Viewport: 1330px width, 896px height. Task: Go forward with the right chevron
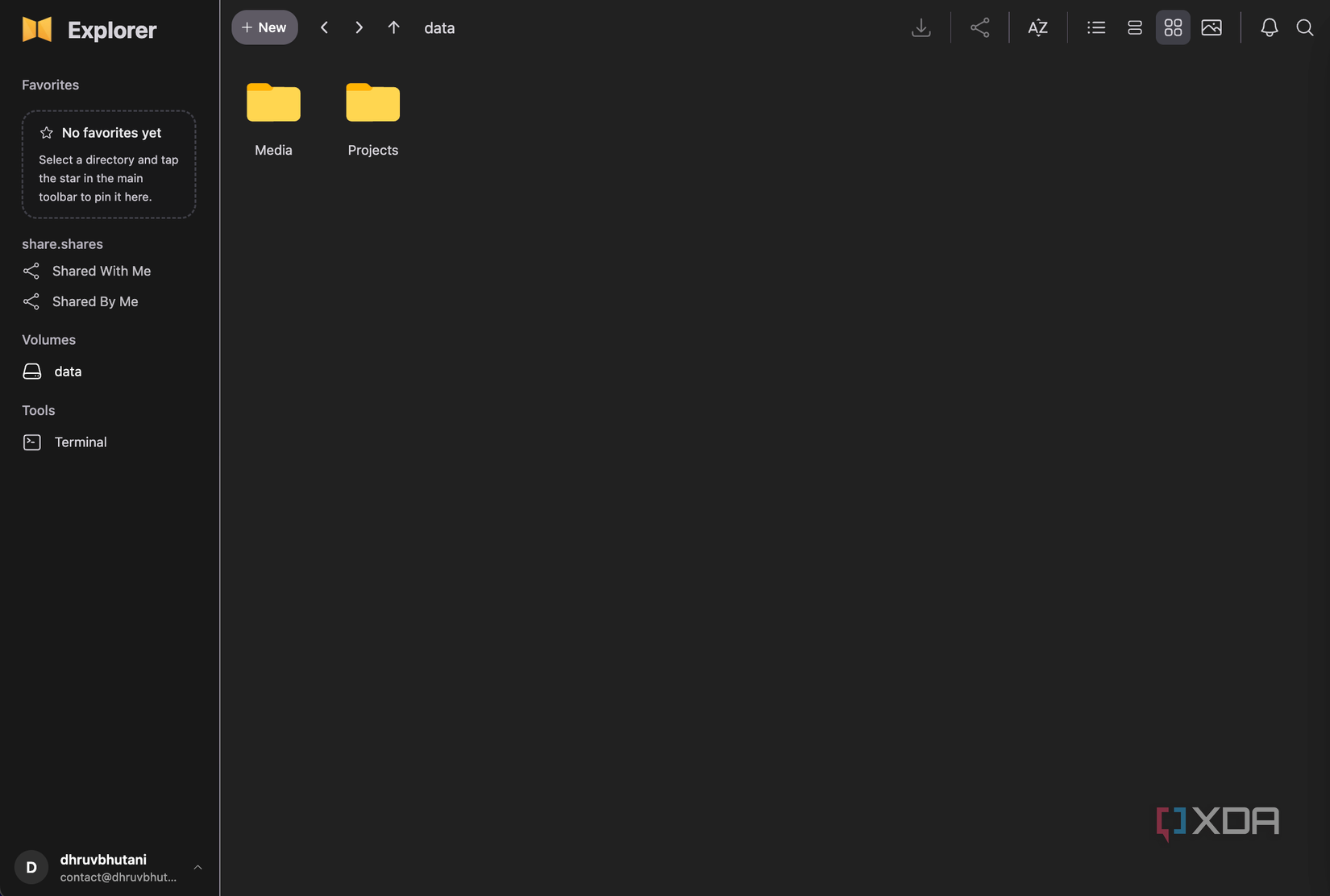click(x=359, y=27)
